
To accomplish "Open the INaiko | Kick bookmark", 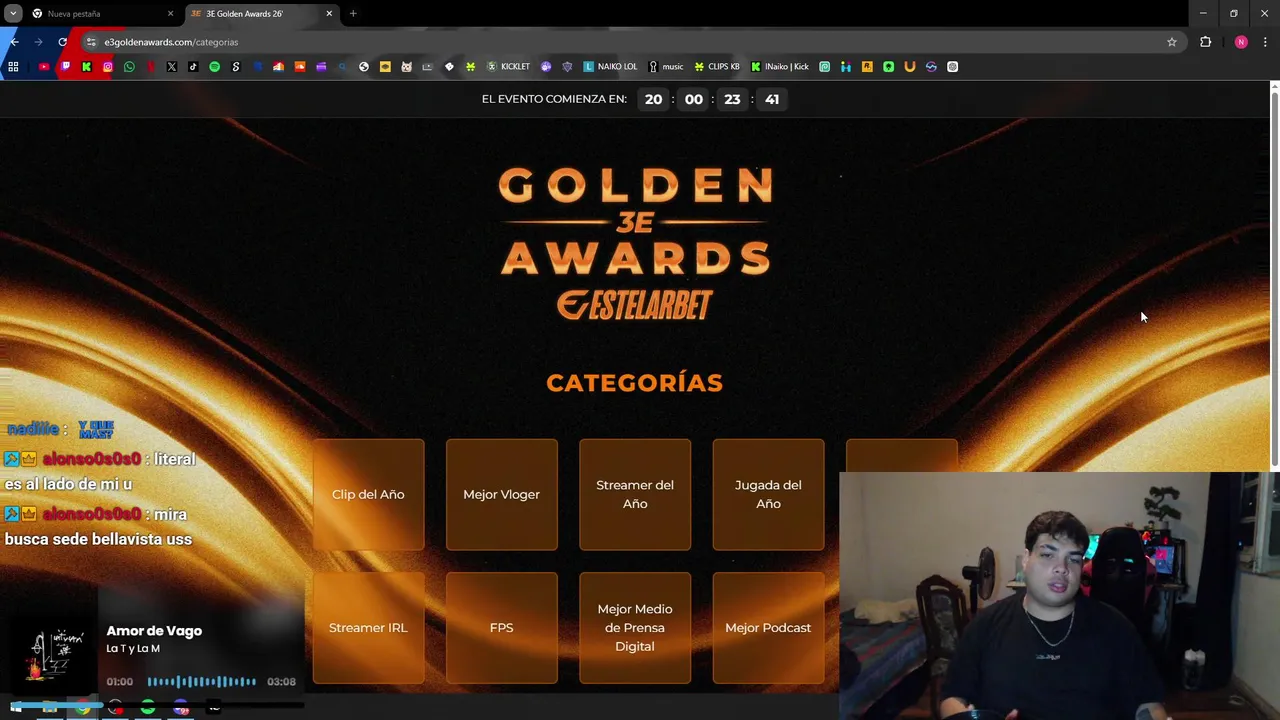I will click(780, 67).
